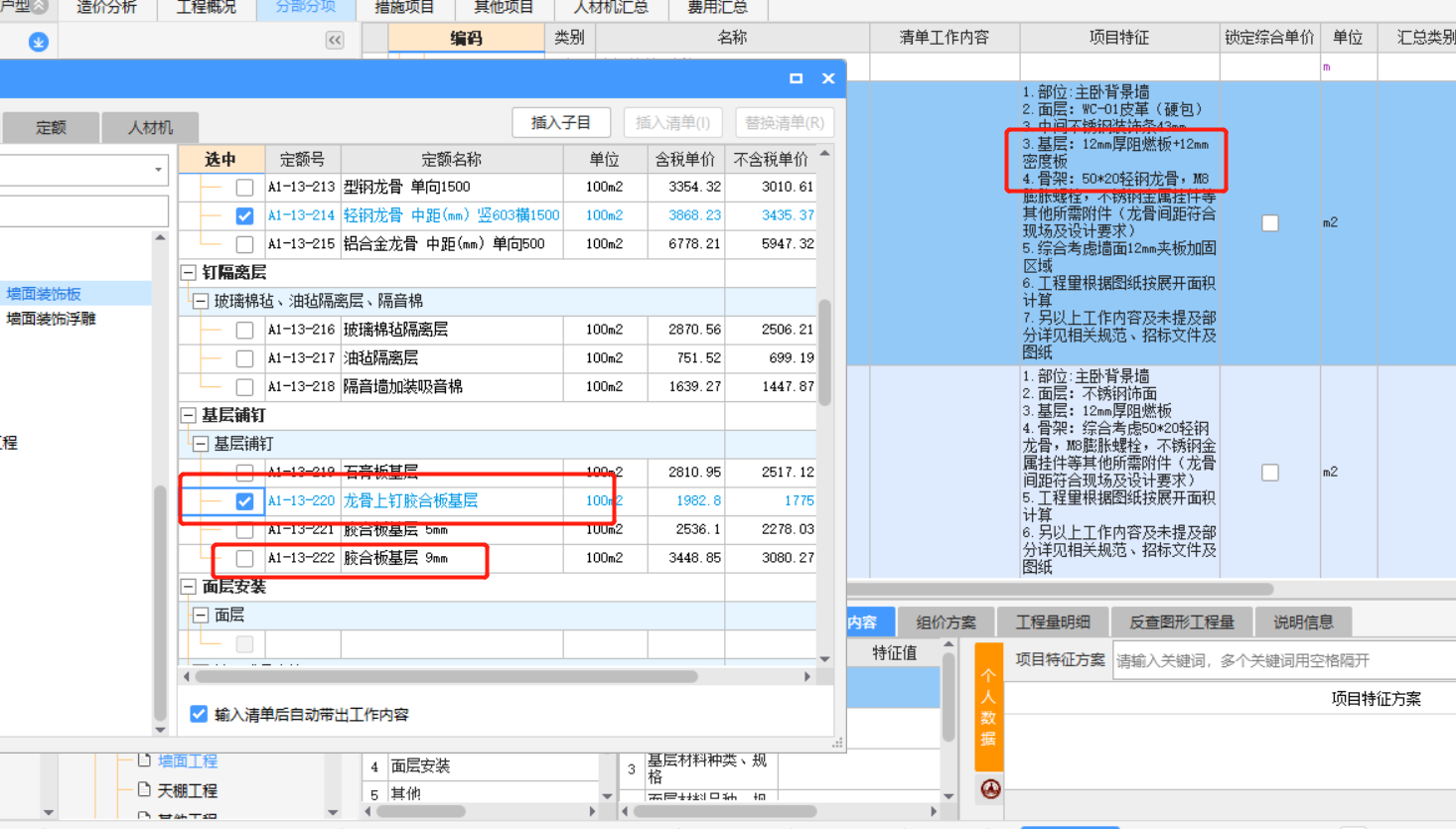Collapse the 基层铺钉 top-level group
Screen dimensions: 1456x829
click(x=188, y=415)
